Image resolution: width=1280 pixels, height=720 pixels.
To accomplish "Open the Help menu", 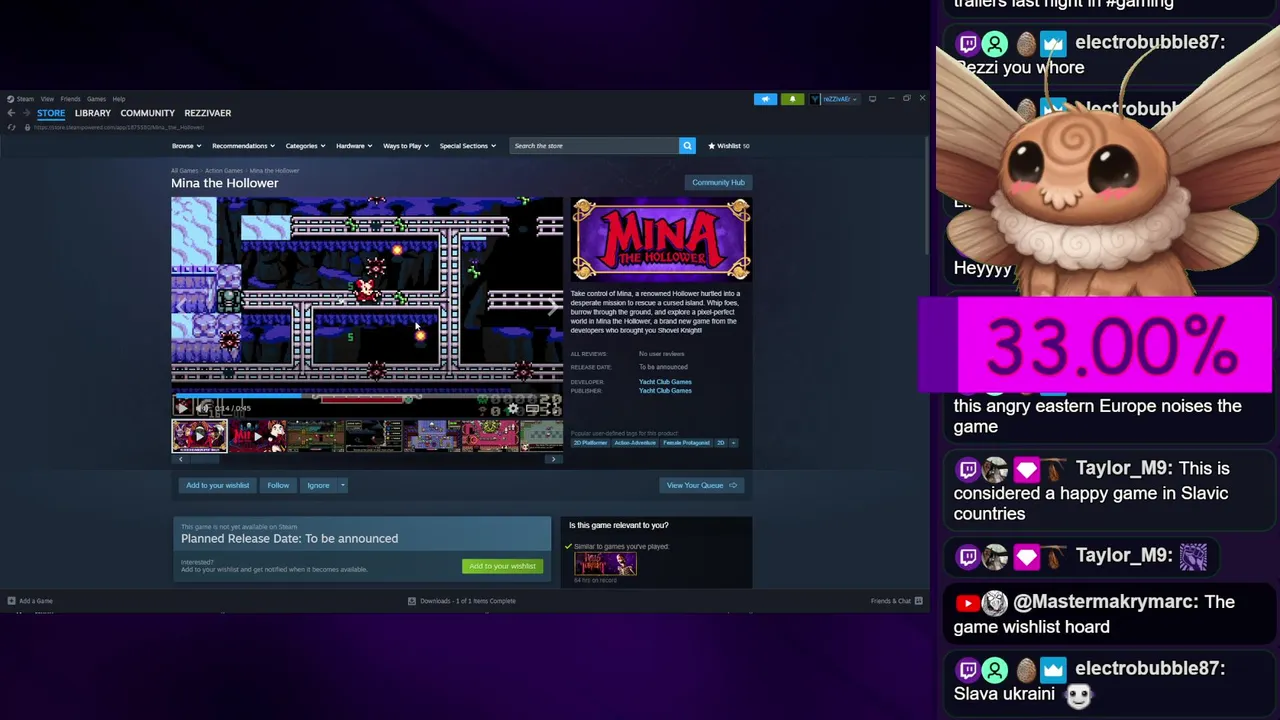I will [119, 99].
